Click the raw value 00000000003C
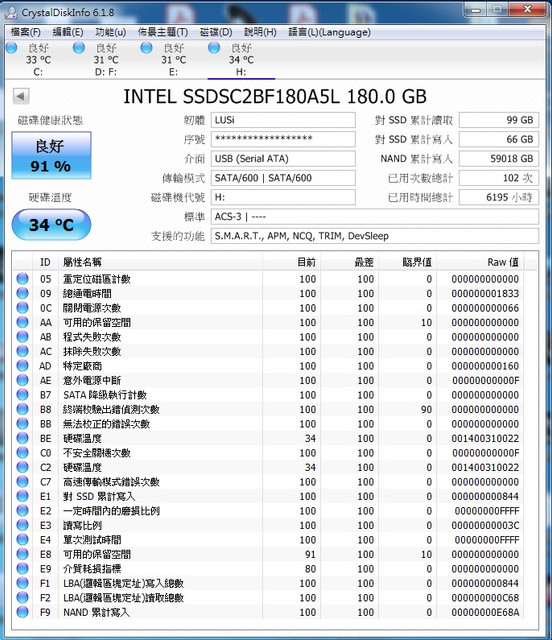Screen dimensions: 552x640 point(485,525)
